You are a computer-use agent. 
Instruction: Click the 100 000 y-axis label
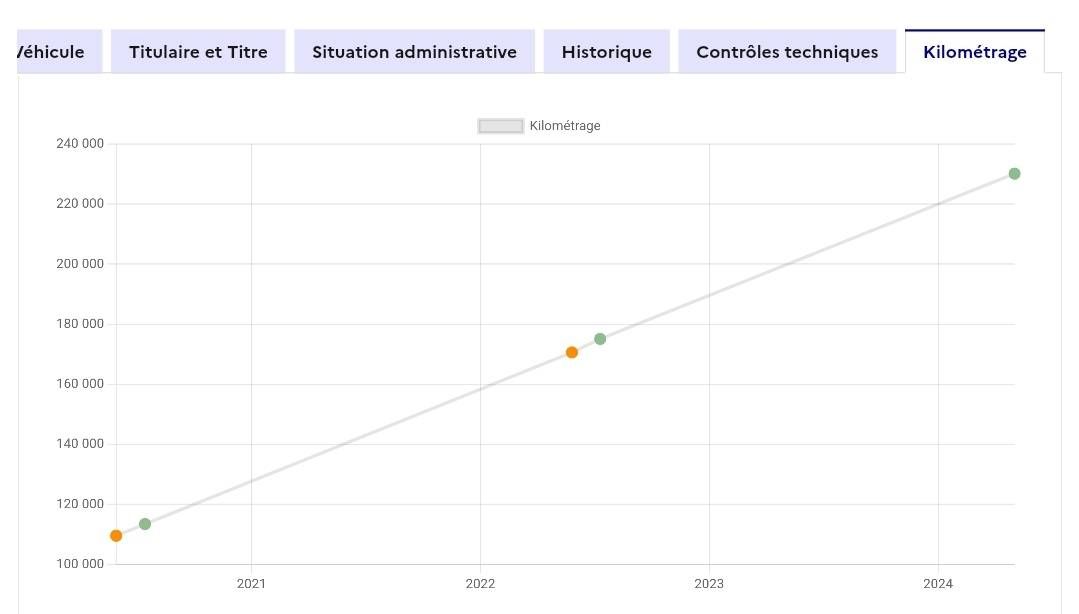[80, 564]
